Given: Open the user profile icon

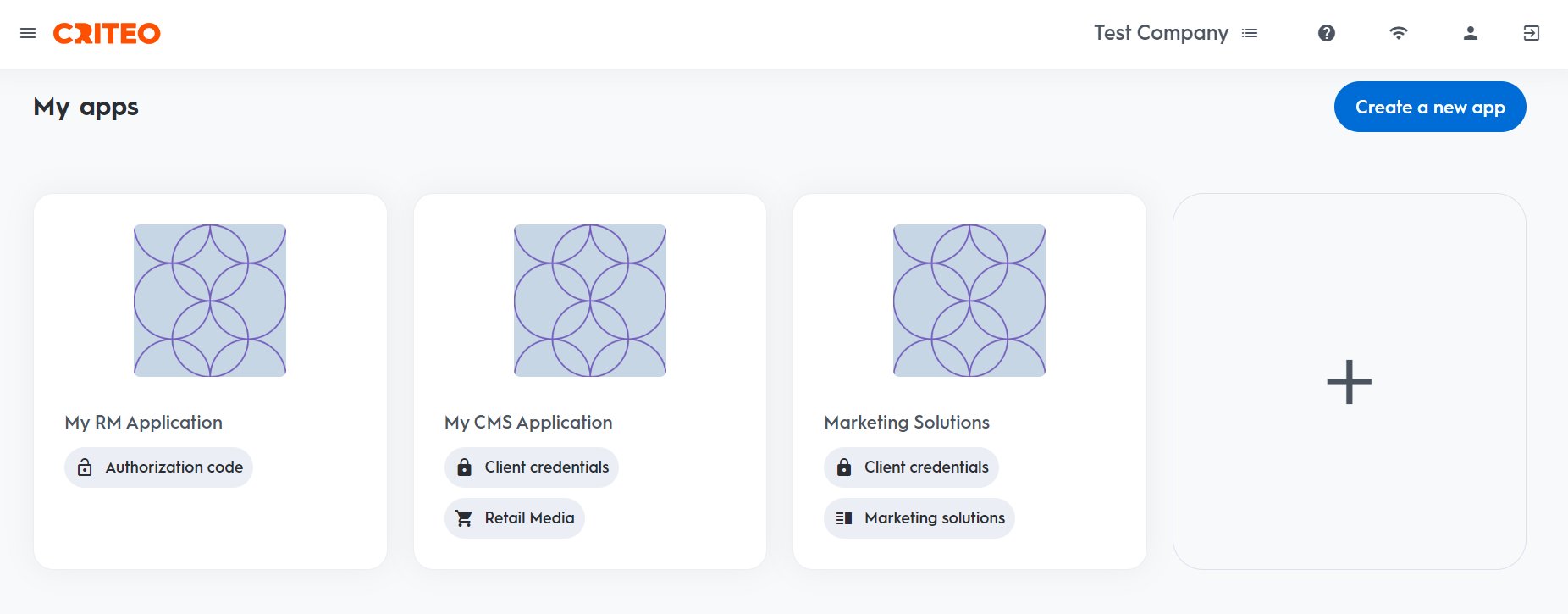Looking at the screenshot, I should click(1471, 33).
